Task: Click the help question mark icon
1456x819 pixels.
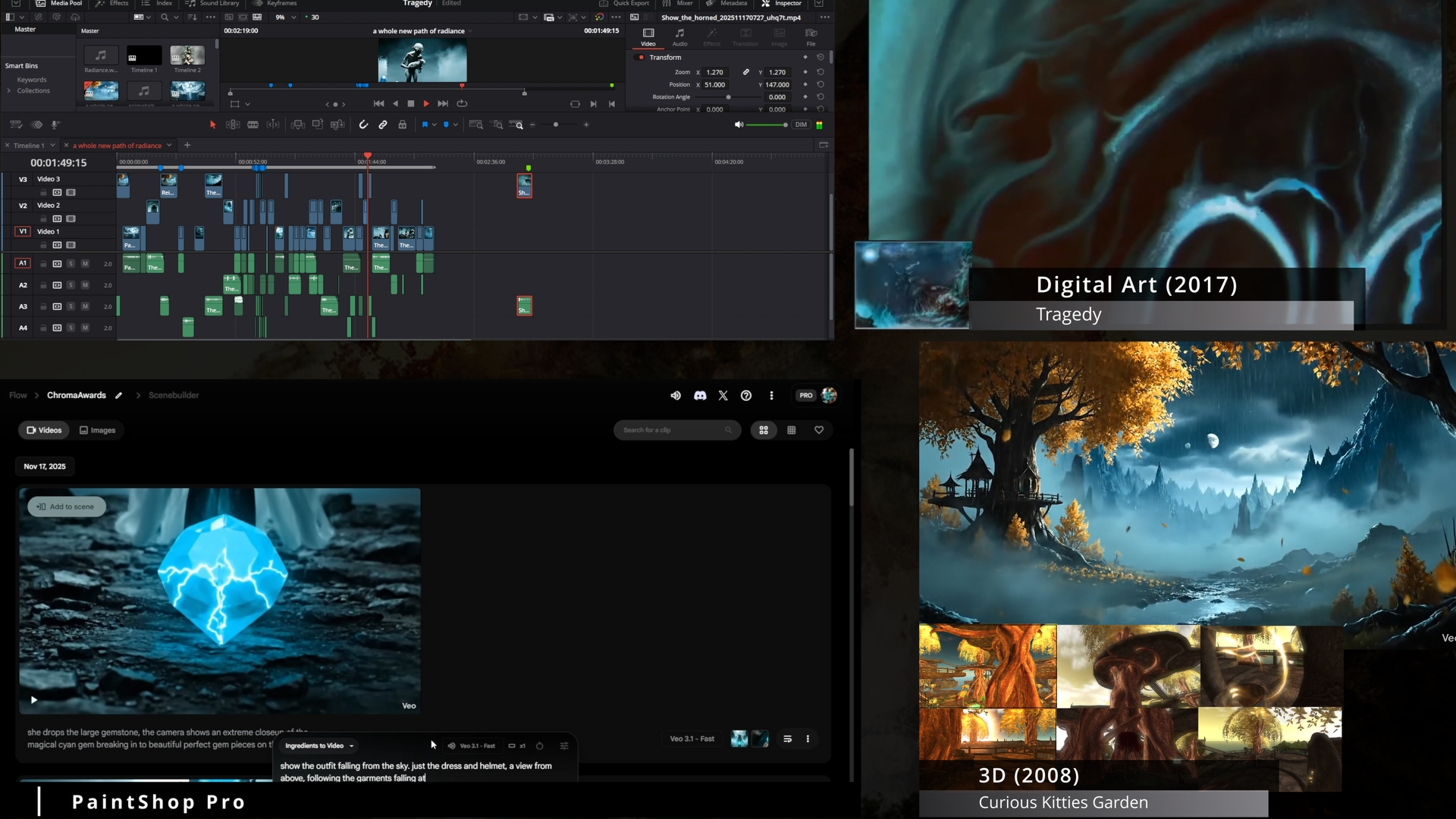Action: click(x=746, y=395)
